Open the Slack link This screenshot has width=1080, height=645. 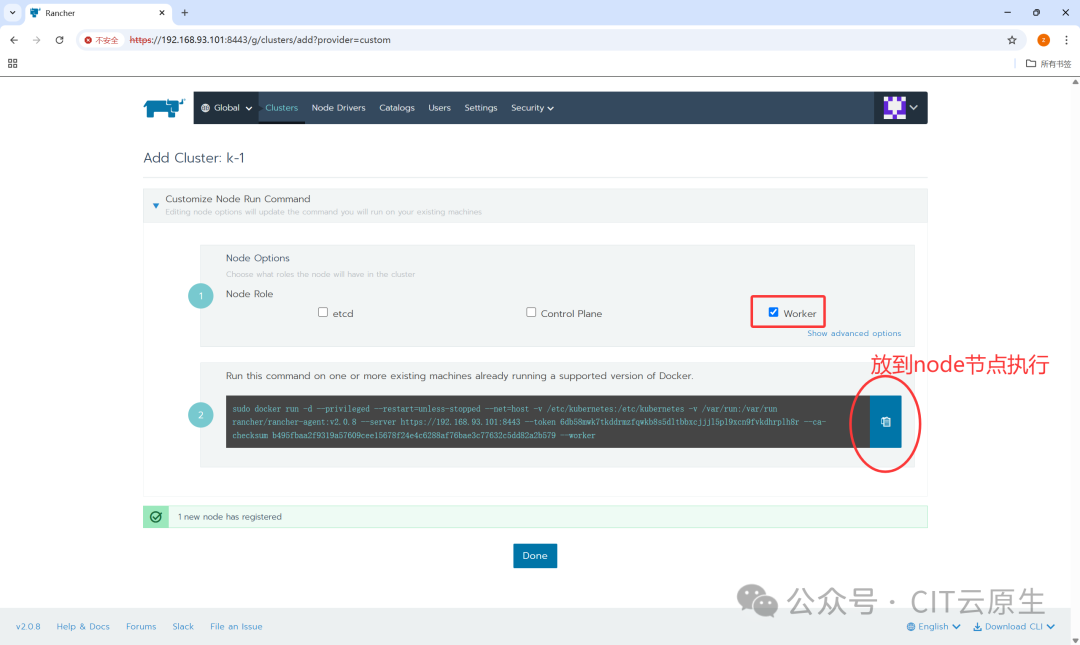183,626
